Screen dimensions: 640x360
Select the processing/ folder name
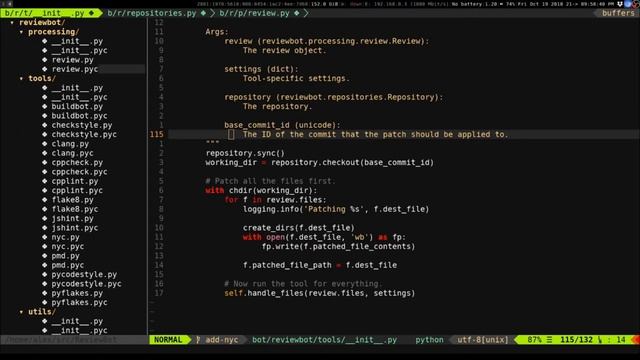click(x=53, y=32)
